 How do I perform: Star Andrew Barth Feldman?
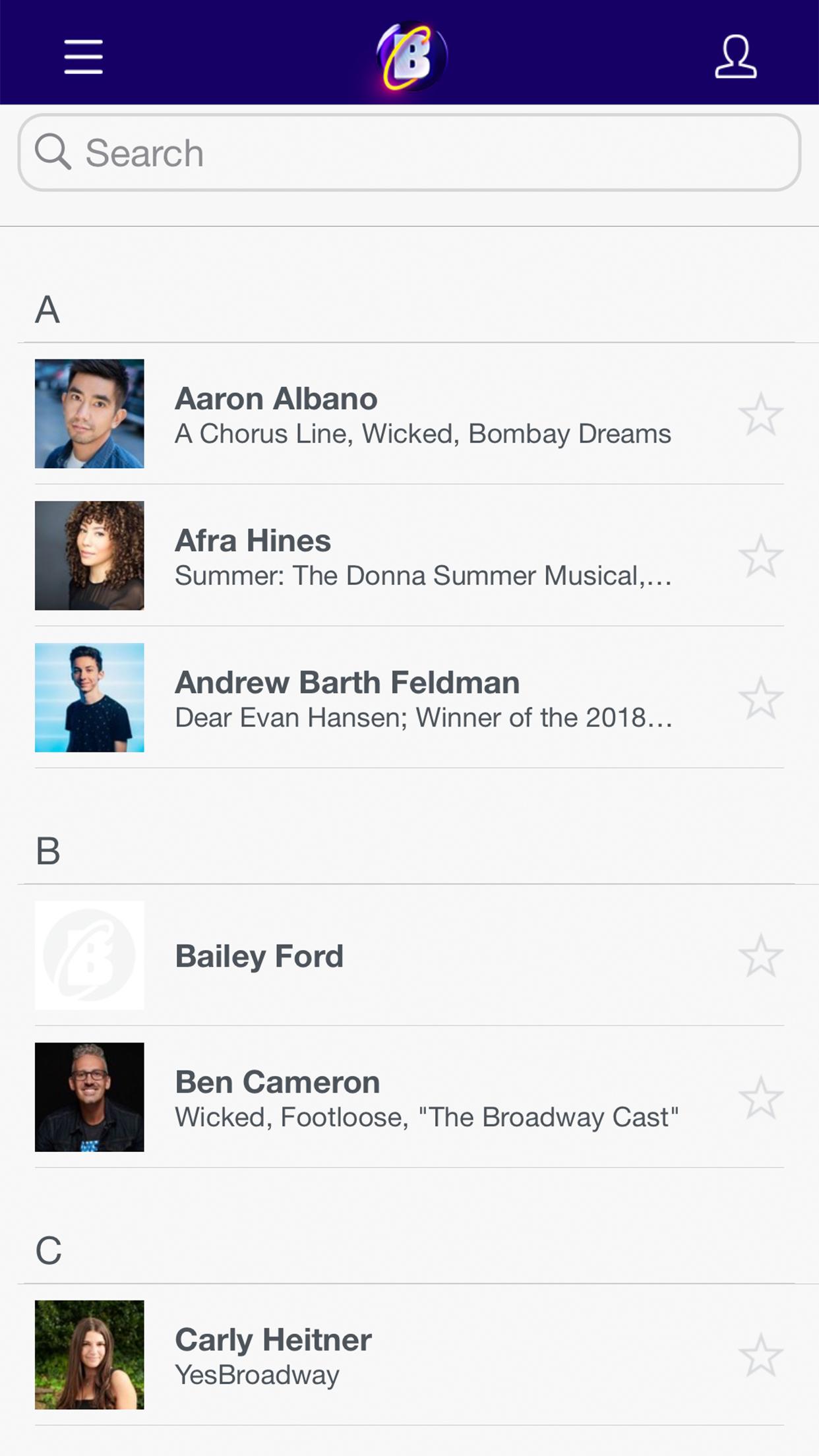click(761, 698)
